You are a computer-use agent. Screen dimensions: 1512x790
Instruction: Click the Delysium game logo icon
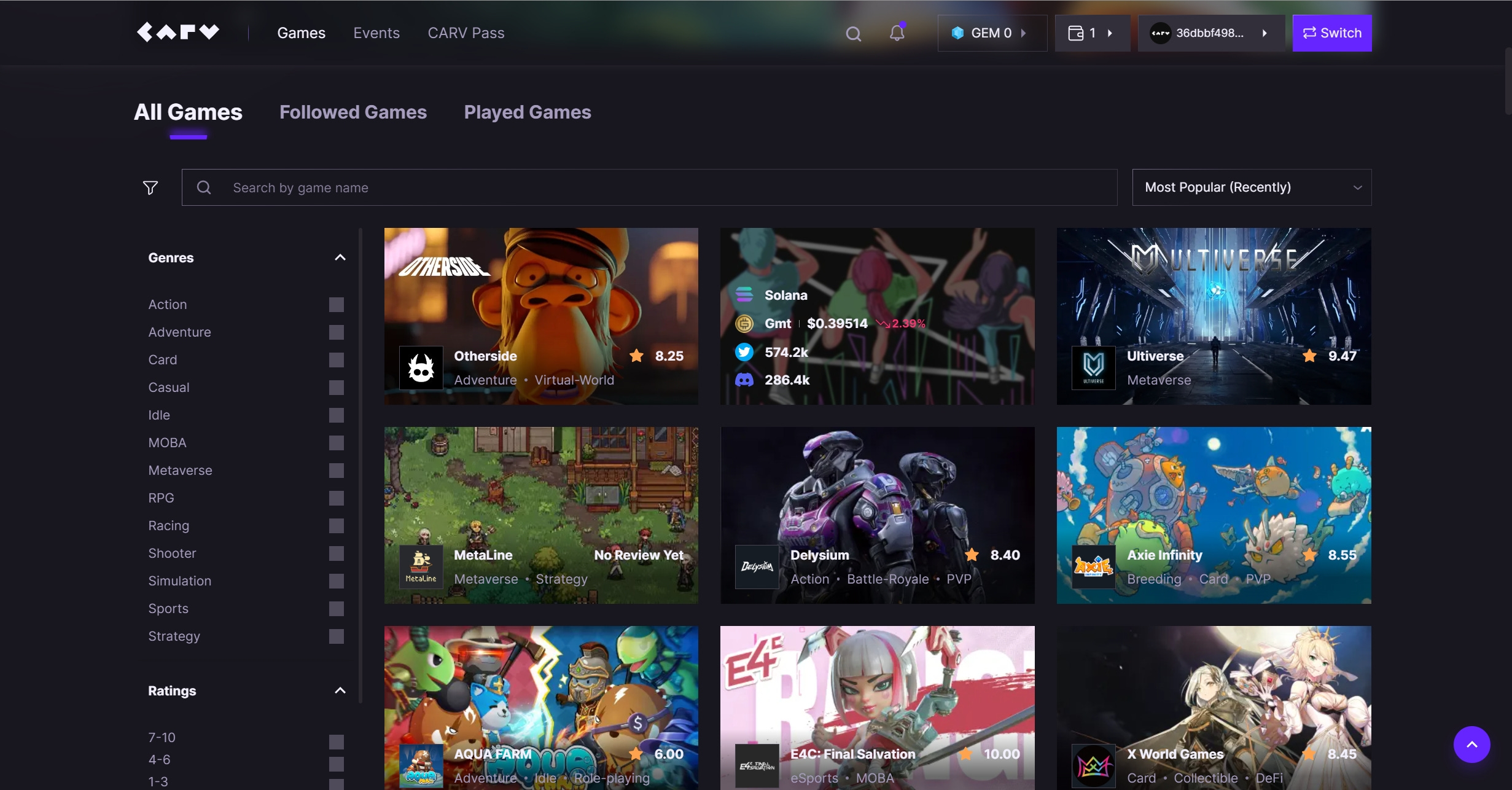click(757, 566)
